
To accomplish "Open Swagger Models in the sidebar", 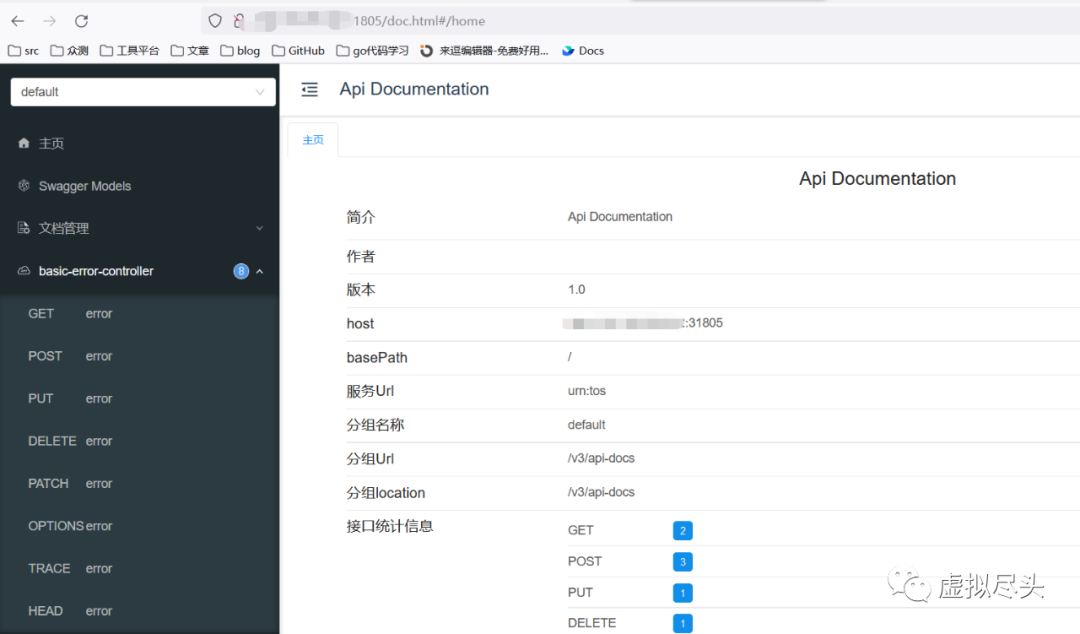I will coord(85,186).
